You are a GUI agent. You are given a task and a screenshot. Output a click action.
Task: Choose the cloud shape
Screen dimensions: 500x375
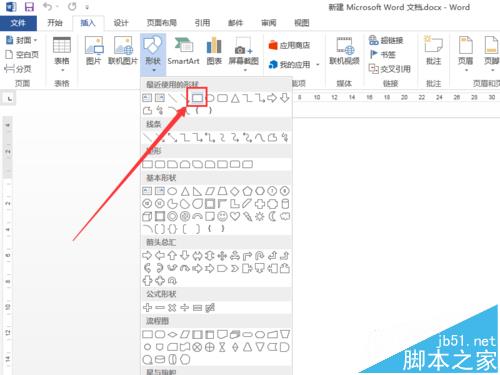coord(285,217)
